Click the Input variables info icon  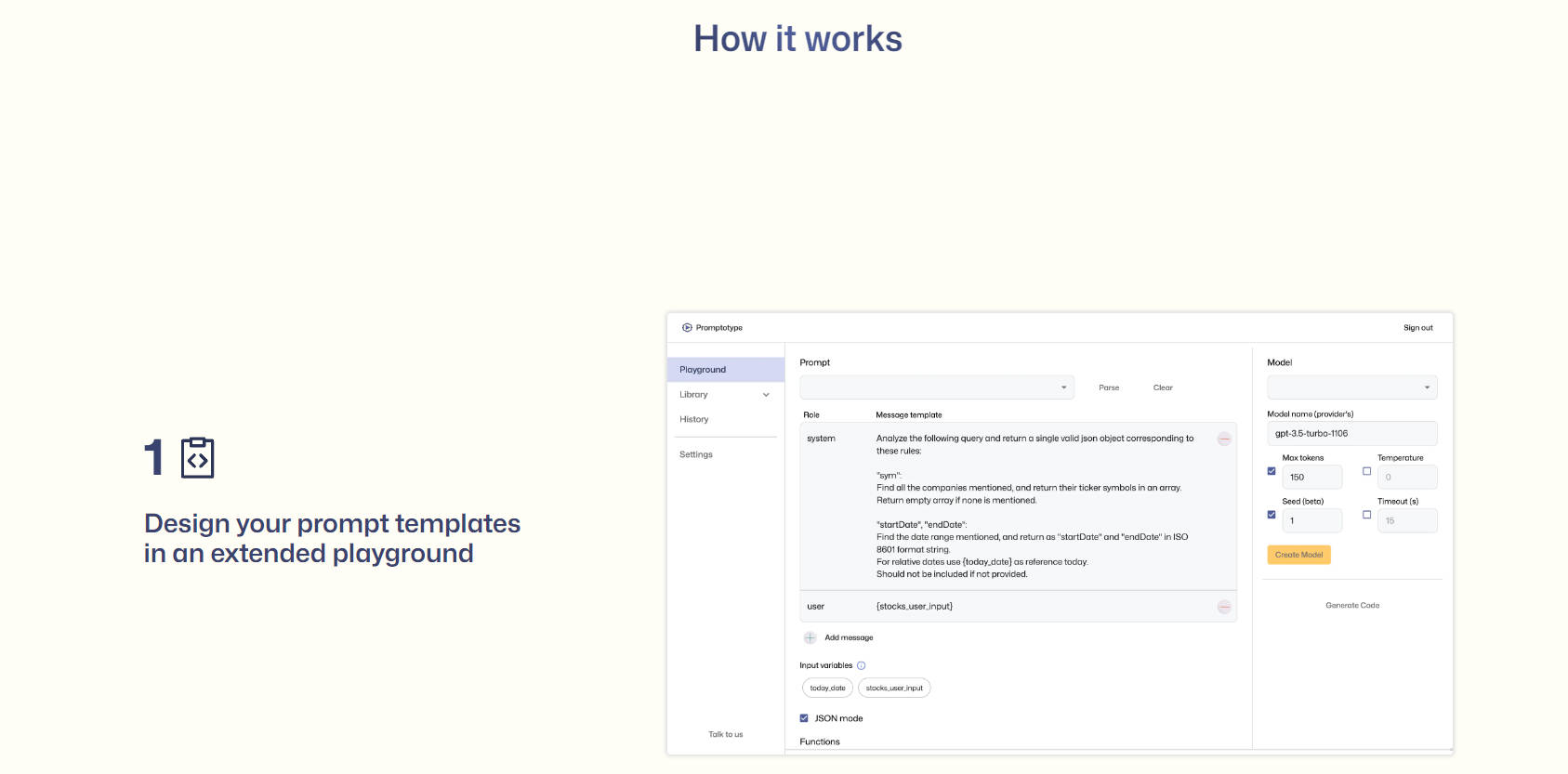861,666
